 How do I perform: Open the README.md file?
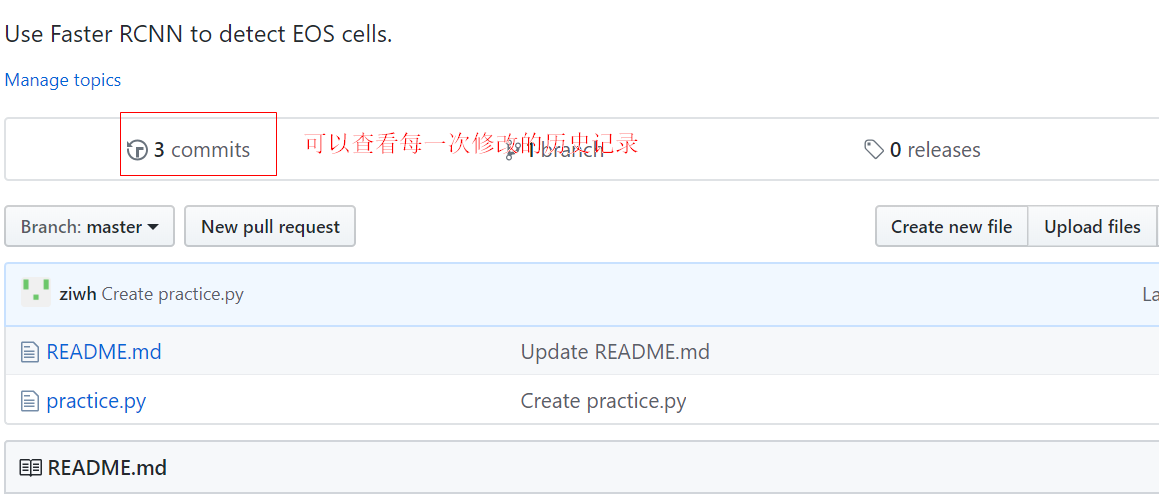(104, 352)
